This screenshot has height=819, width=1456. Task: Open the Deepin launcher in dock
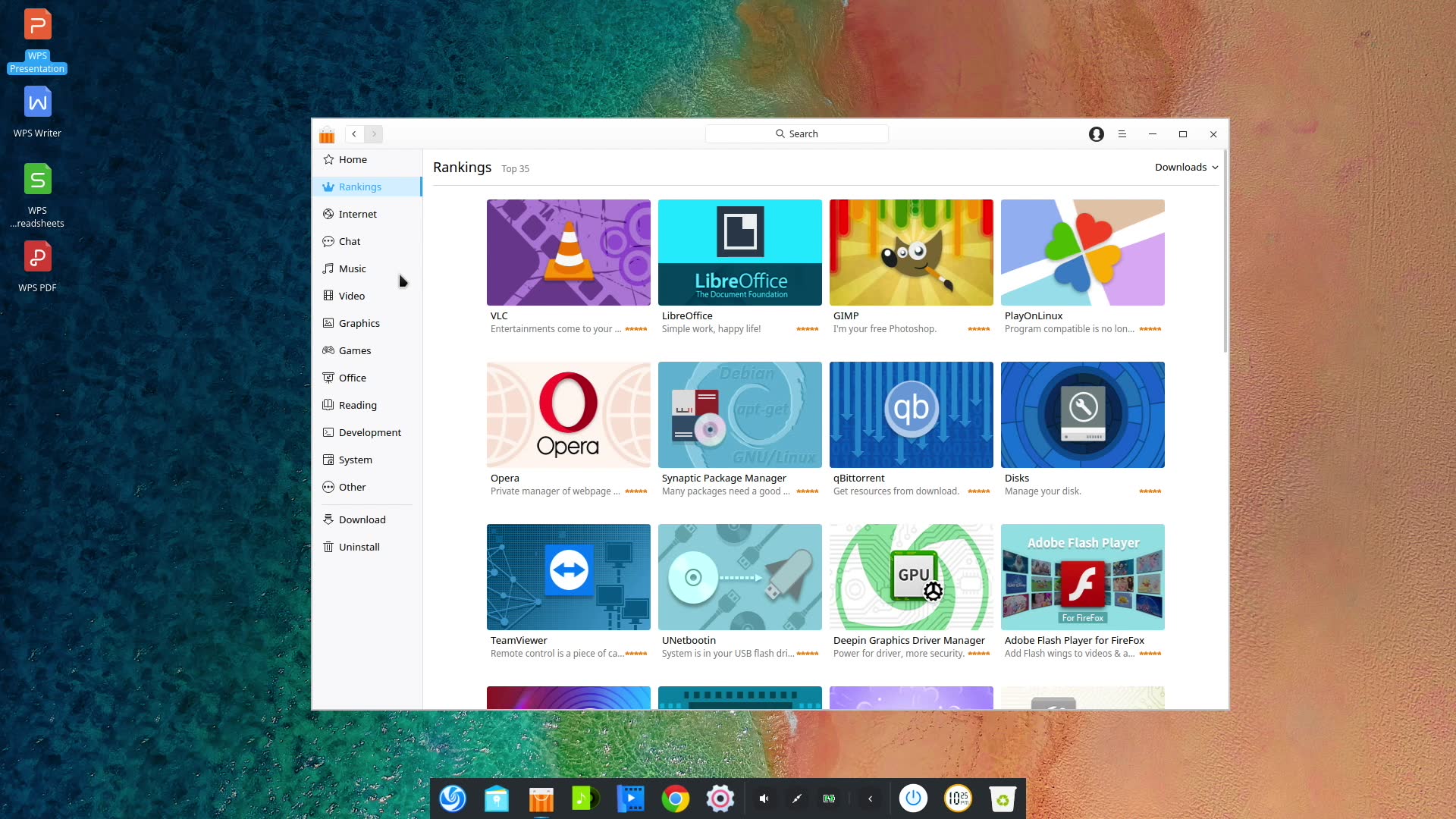453,798
